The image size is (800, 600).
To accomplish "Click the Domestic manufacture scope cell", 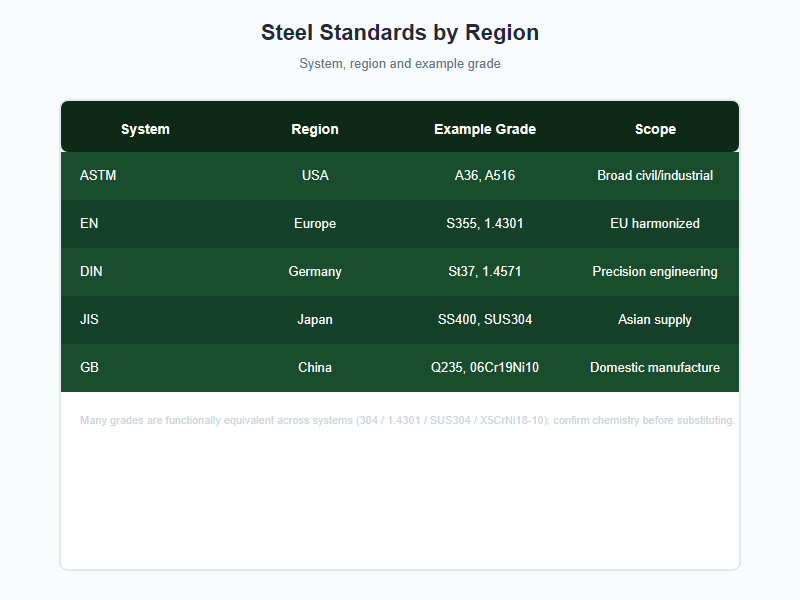I will point(655,367).
